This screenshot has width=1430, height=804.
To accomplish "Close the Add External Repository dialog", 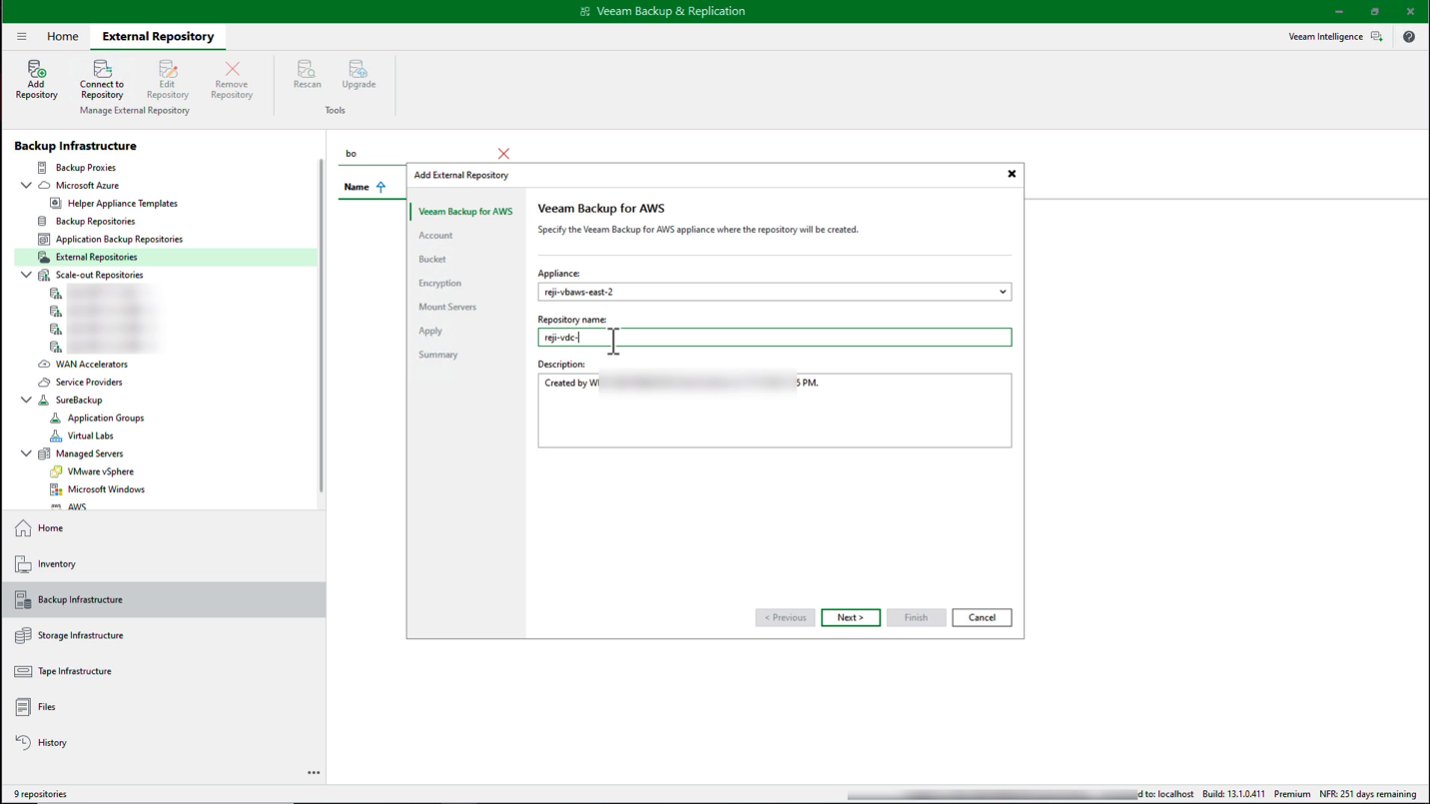I will coord(1011,174).
